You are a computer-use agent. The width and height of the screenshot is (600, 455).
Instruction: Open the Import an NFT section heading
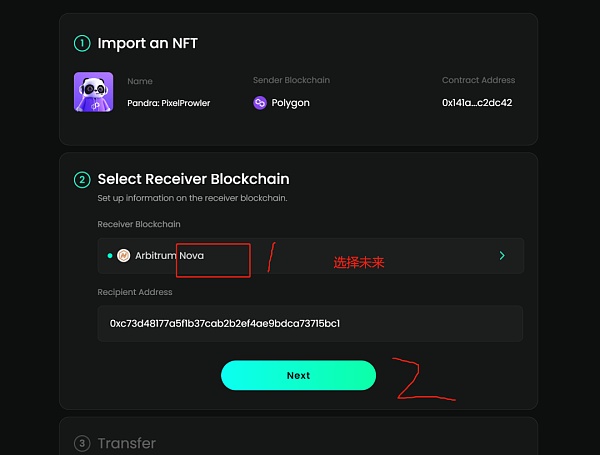[x=147, y=44]
